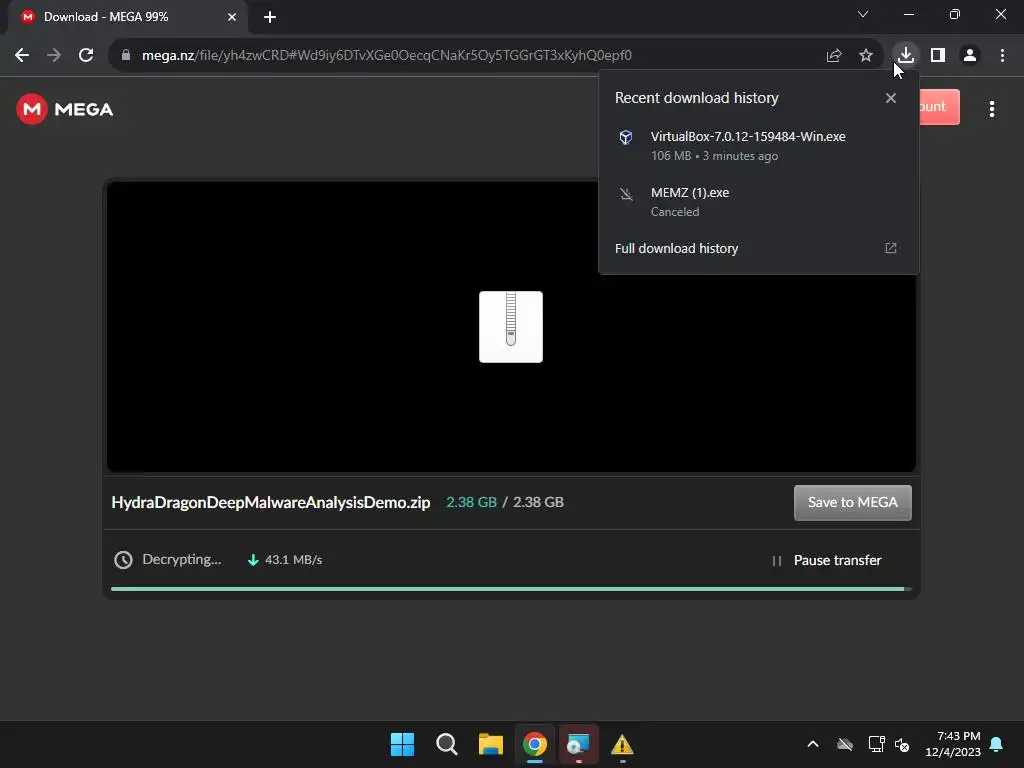Select the Download - MEGA 99% tab
This screenshot has width=1024, height=768.
coord(127,17)
